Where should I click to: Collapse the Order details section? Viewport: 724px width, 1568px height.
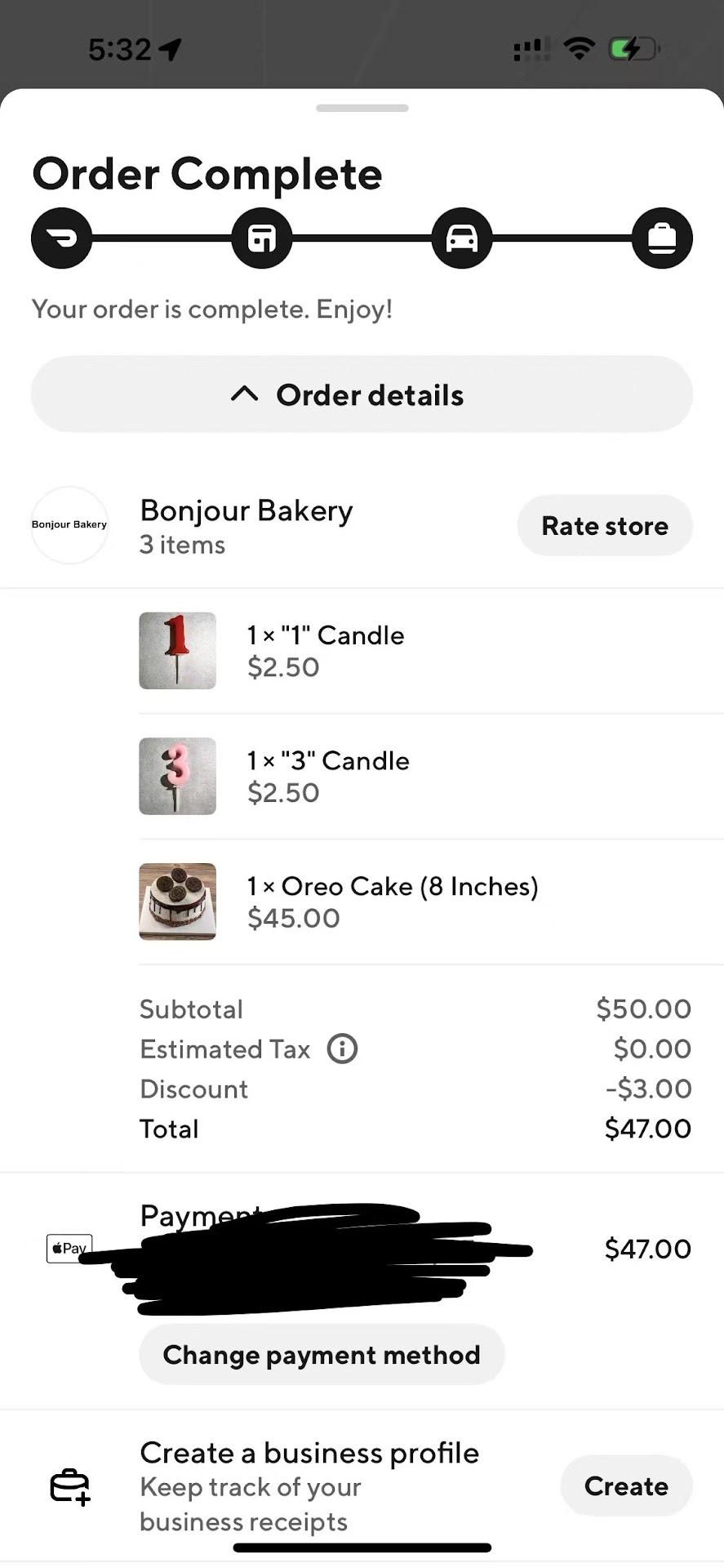click(x=362, y=394)
